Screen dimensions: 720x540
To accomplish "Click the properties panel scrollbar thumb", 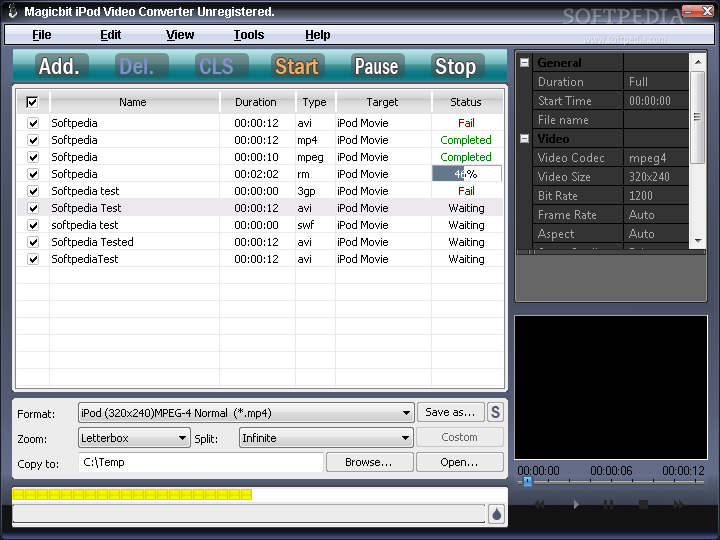I will click(698, 117).
